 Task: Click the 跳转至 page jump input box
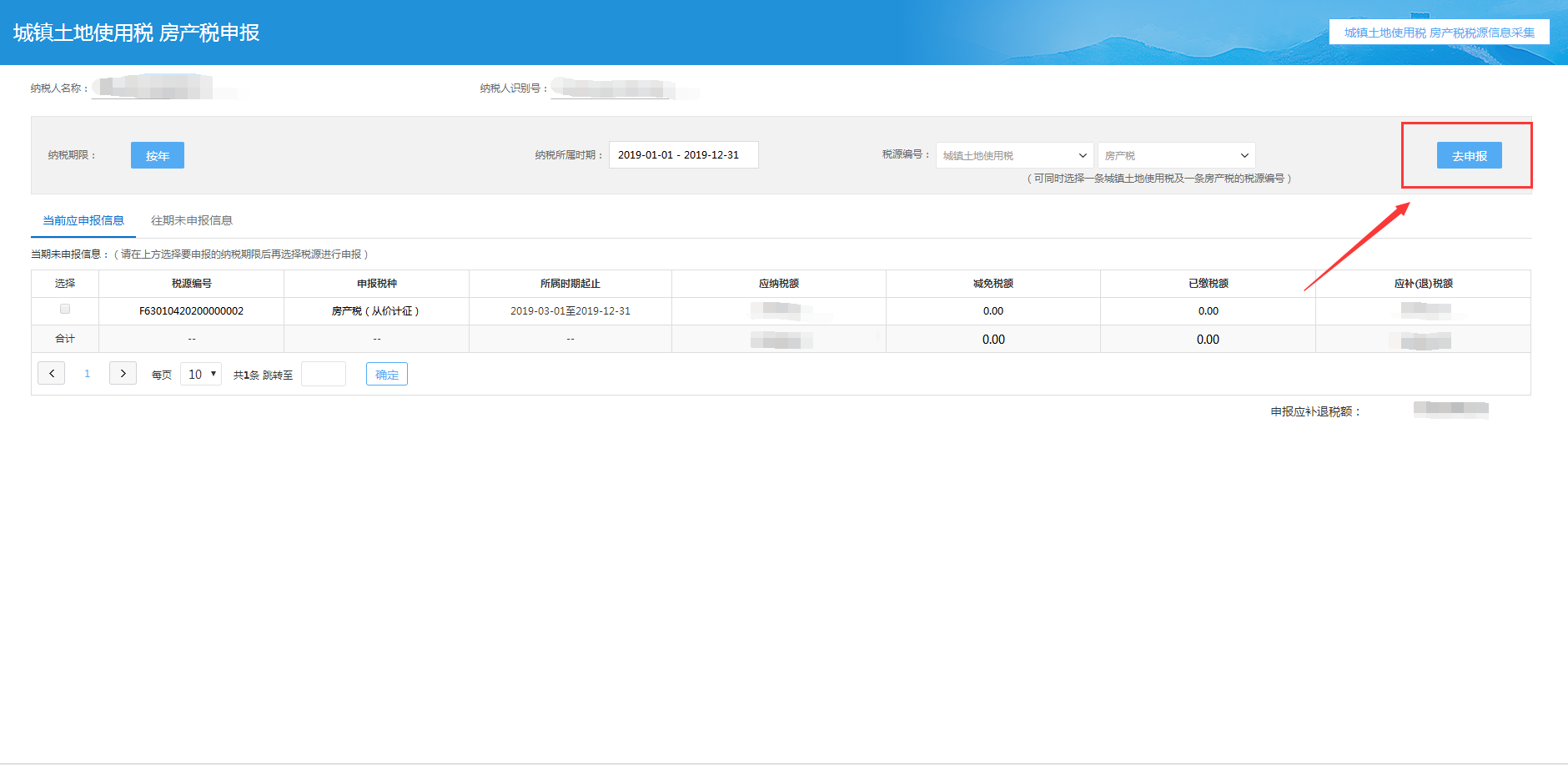click(x=324, y=373)
